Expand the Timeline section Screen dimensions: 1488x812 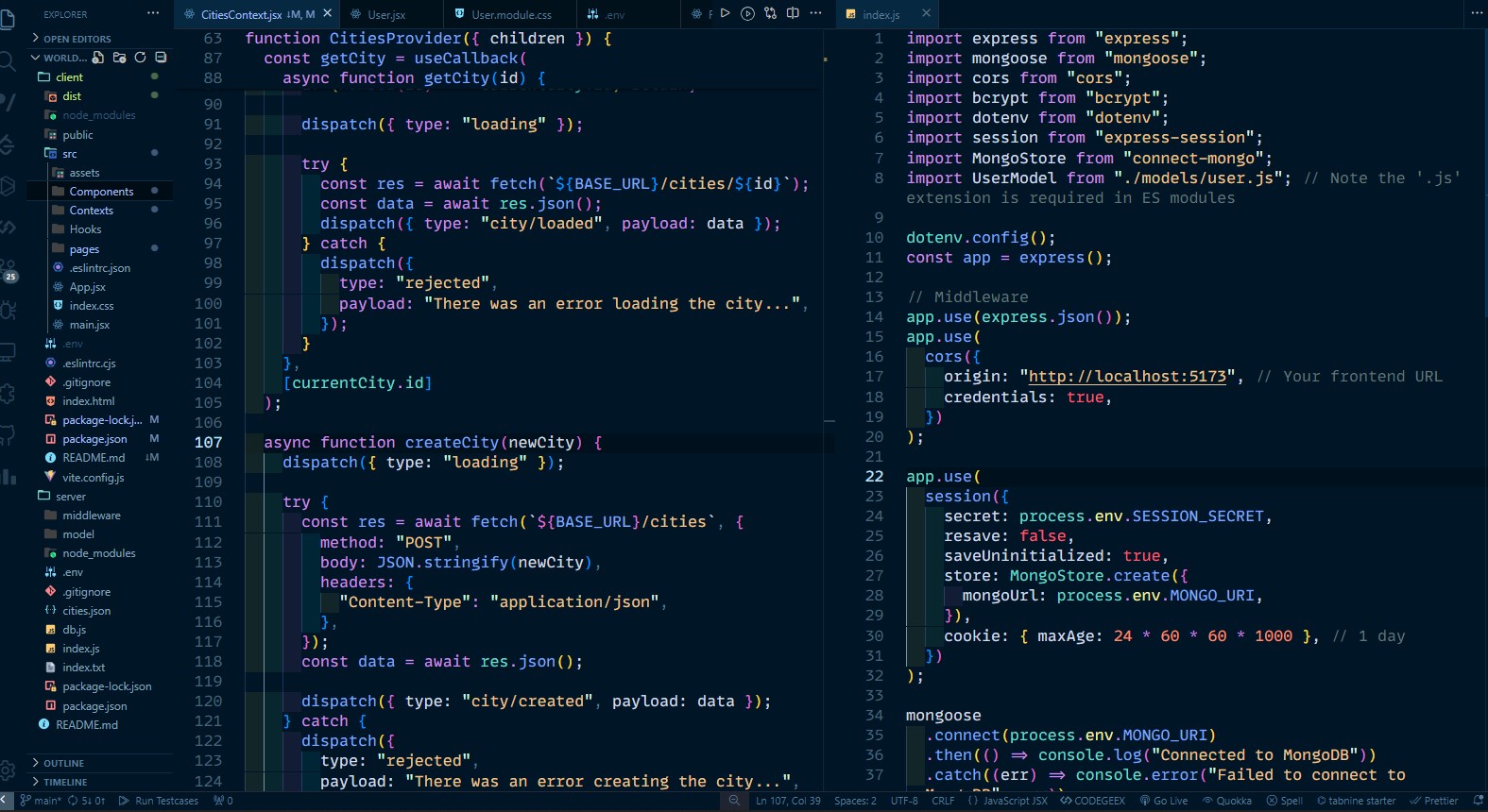point(64,782)
